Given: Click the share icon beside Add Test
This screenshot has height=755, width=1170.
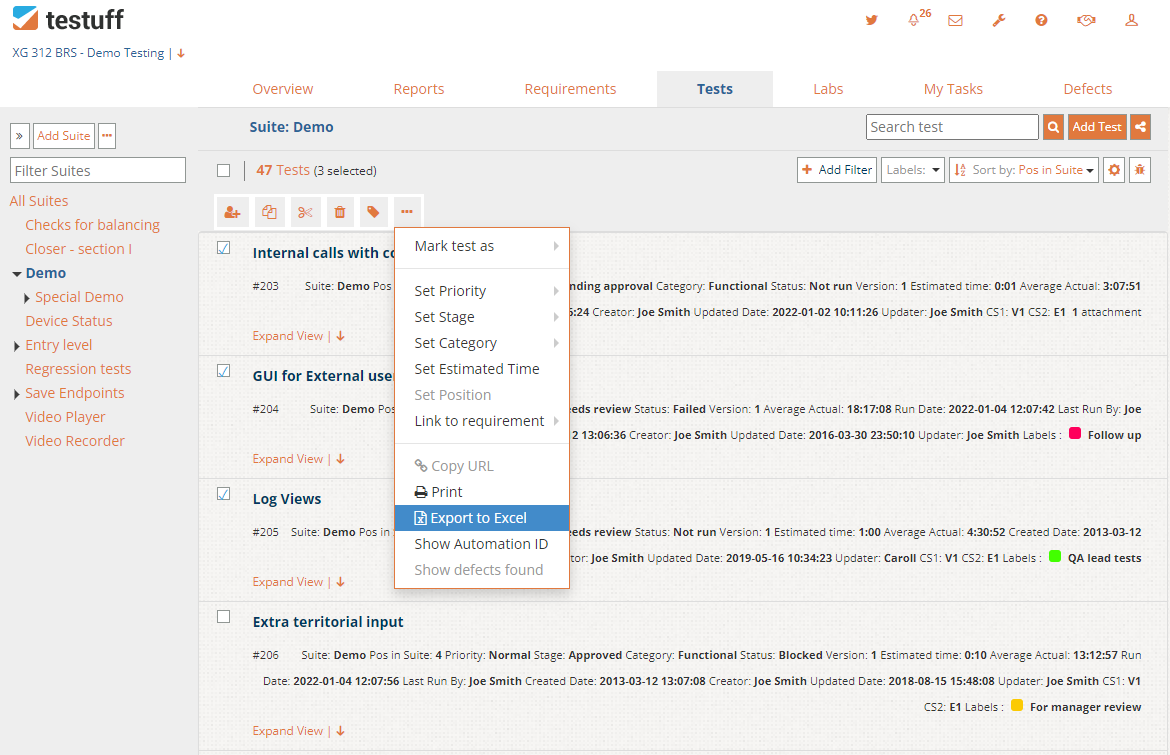Looking at the screenshot, I should point(1140,127).
